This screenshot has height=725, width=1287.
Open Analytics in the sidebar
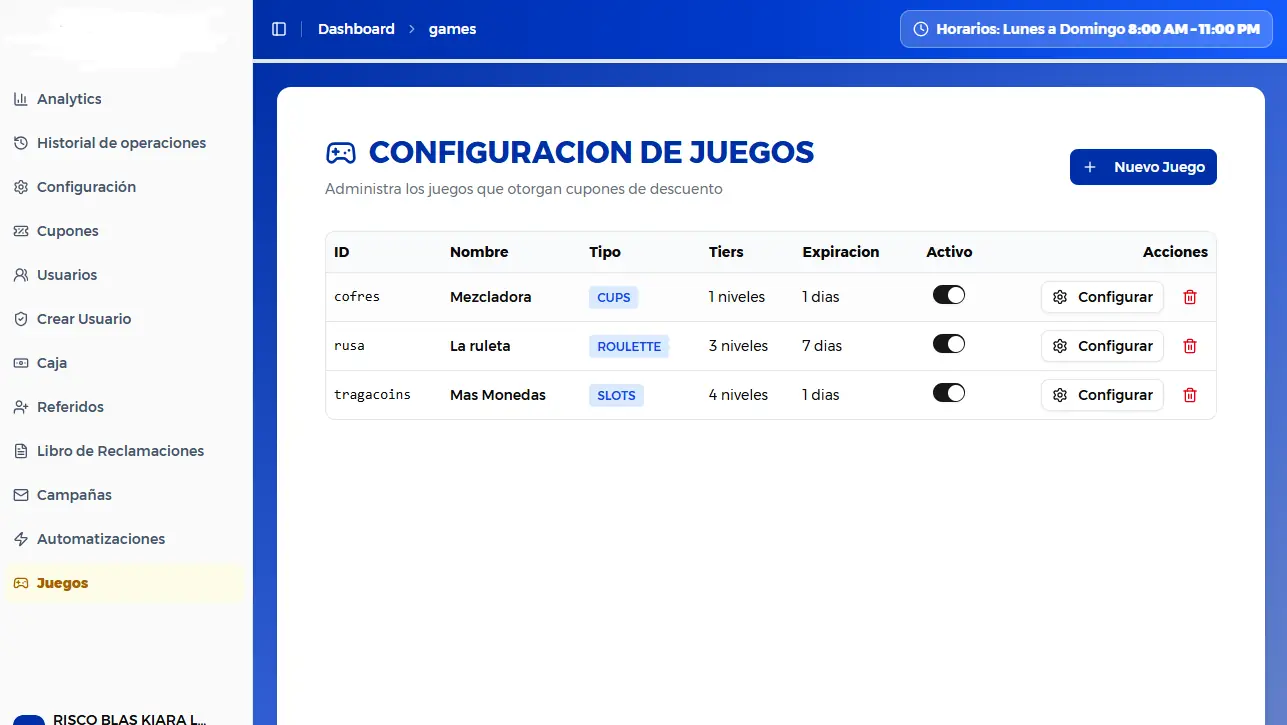pyautogui.click(x=125, y=99)
